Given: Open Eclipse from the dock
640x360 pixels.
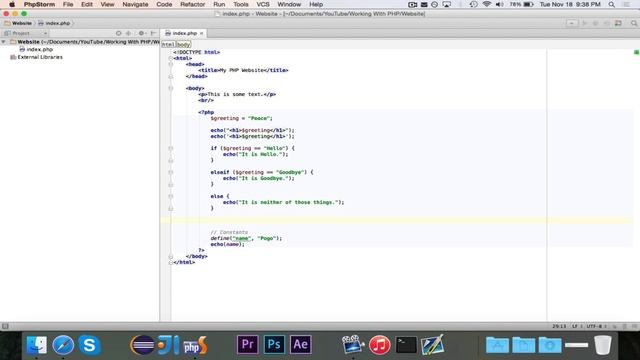Looking at the screenshot, I should pyautogui.click(x=142, y=345).
